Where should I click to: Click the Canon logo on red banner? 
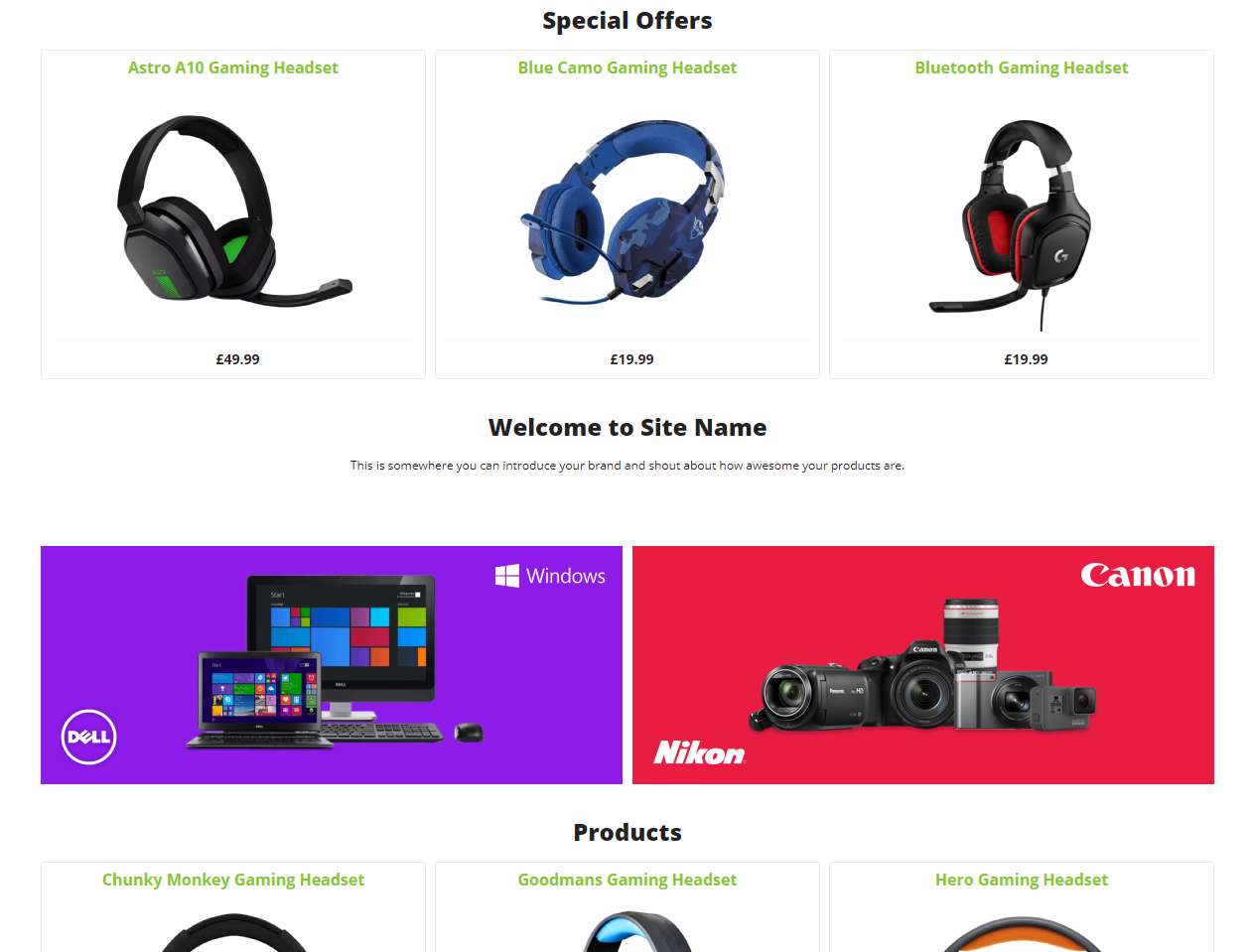pos(1138,576)
